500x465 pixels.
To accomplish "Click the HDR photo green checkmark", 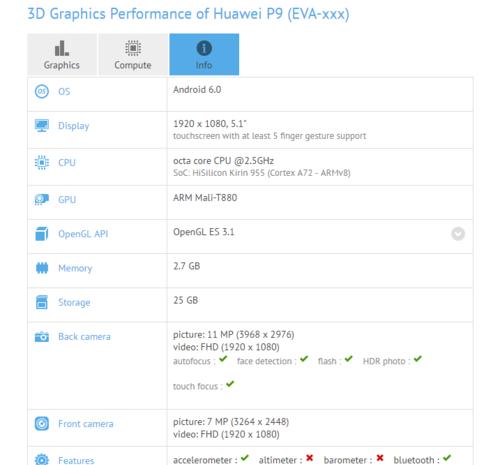I will pos(418,359).
